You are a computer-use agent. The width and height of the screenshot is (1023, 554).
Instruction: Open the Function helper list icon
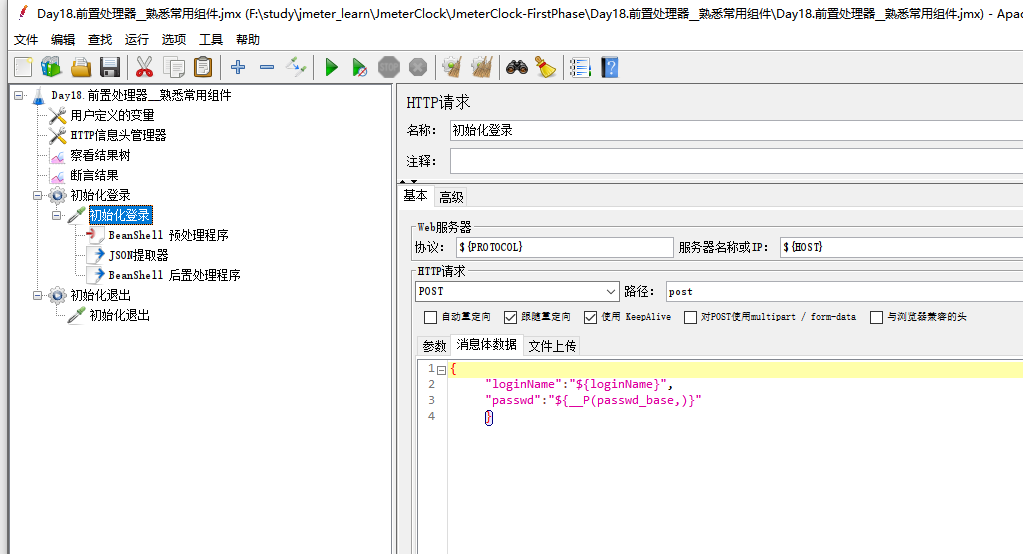point(580,67)
